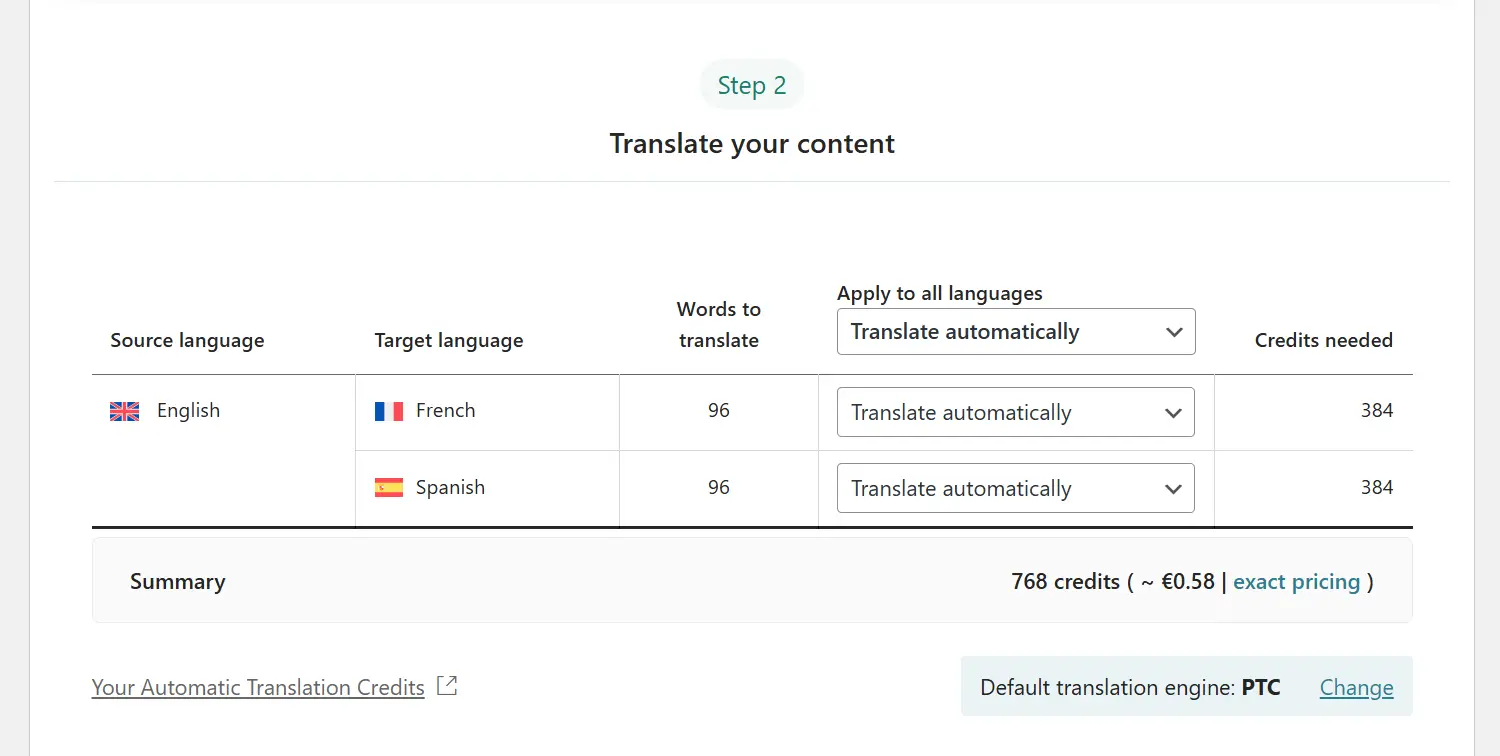1500x756 pixels.
Task: Click the Step 2 badge
Action: coord(752,86)
